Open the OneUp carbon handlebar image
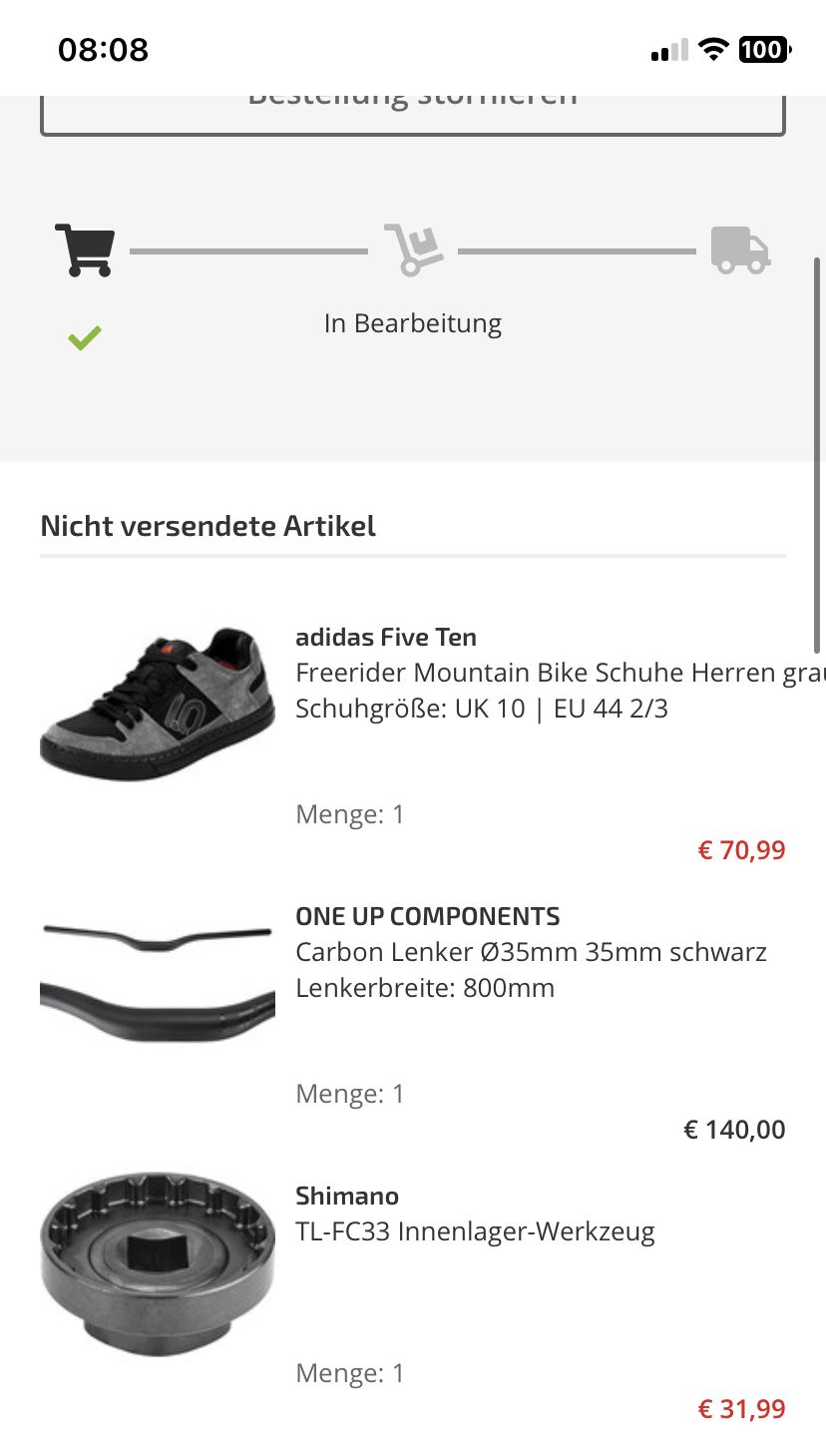826x1456 pixels. click(158, 984)
